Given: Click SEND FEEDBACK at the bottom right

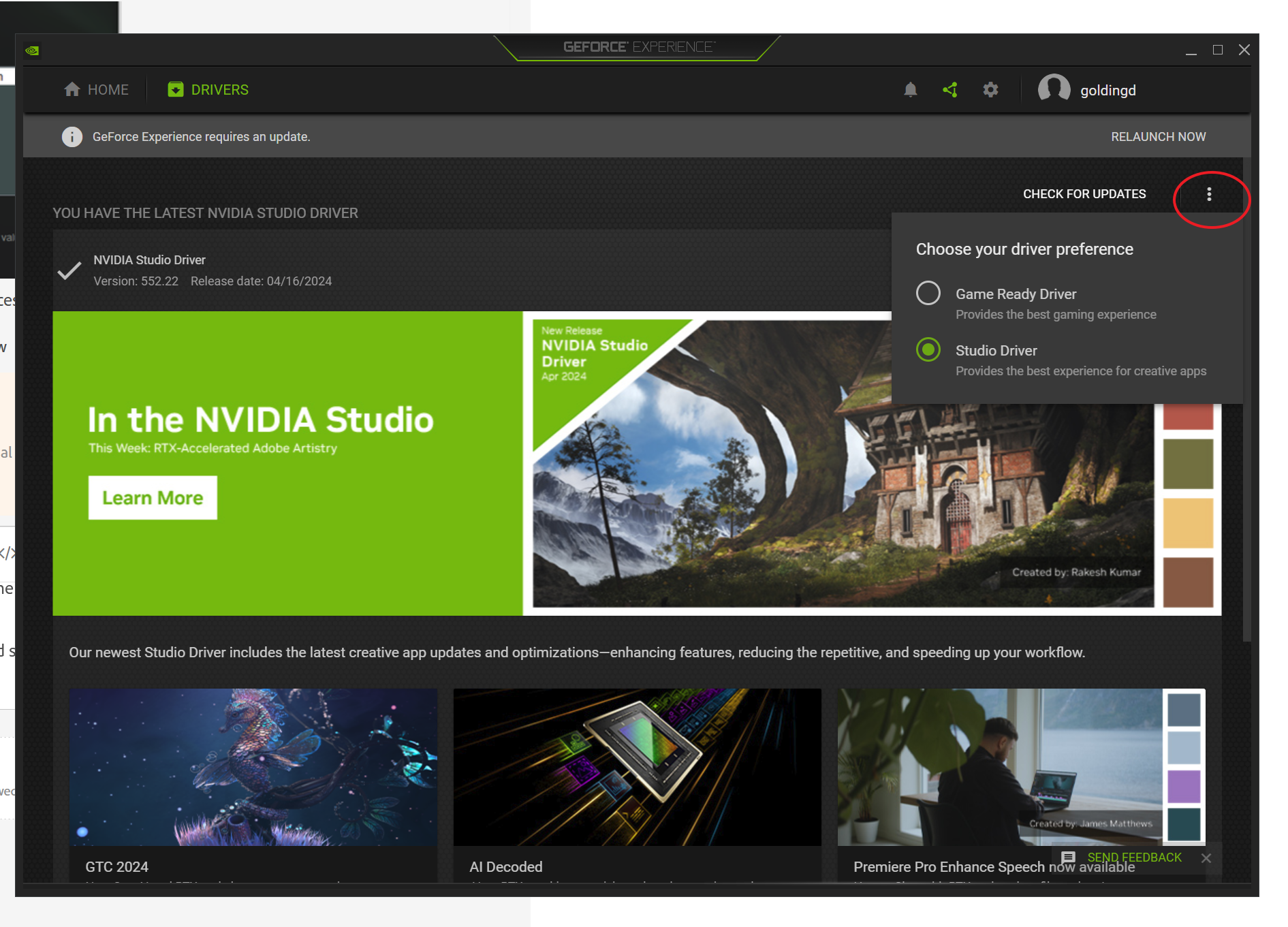Looking at the screenshot, I should pyautogui.click(x=1135, y=857).
